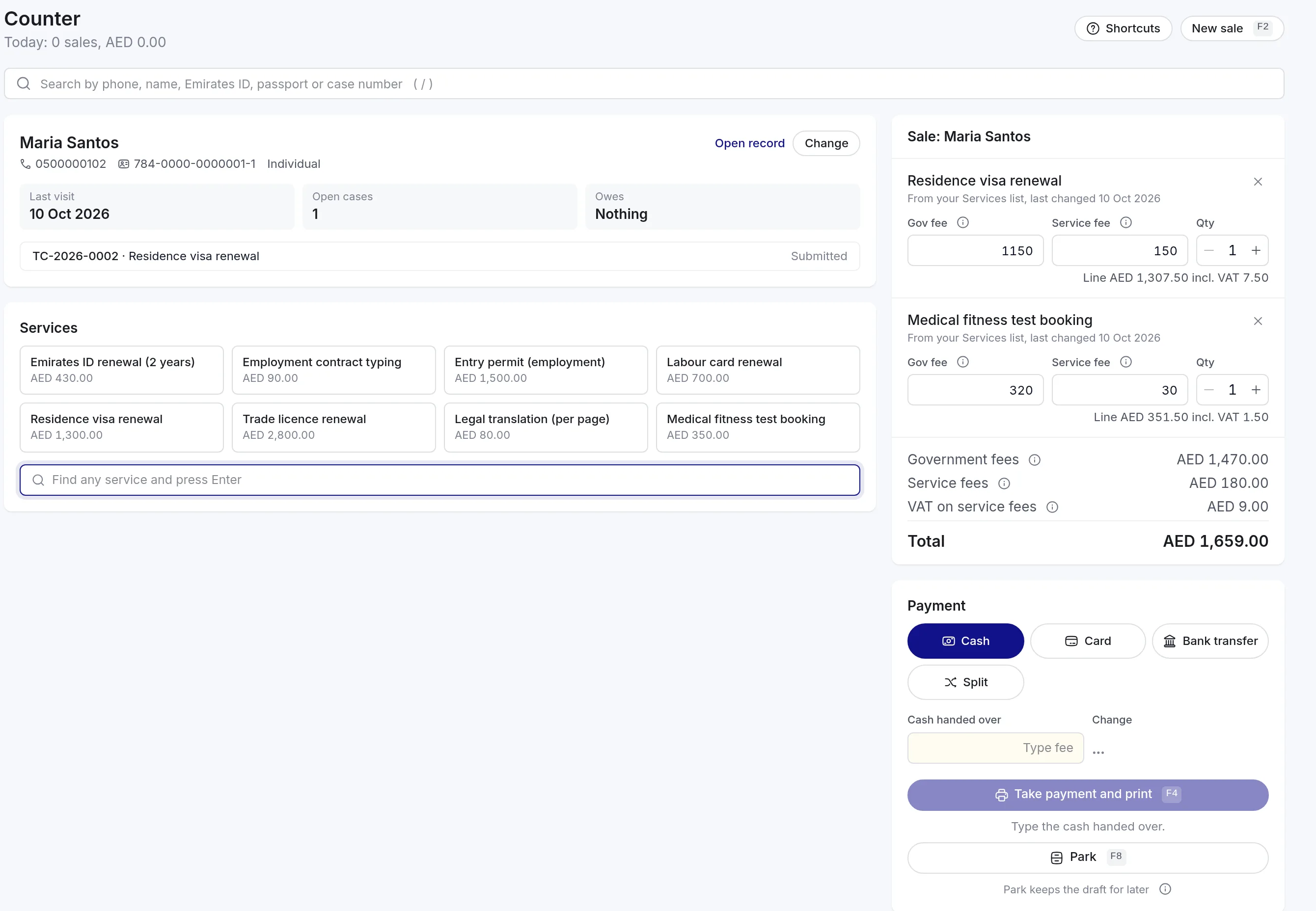The height and width of the screenshot is (911, 1316).
Task: Add Residence visa renewal service card
Action: 121,427
